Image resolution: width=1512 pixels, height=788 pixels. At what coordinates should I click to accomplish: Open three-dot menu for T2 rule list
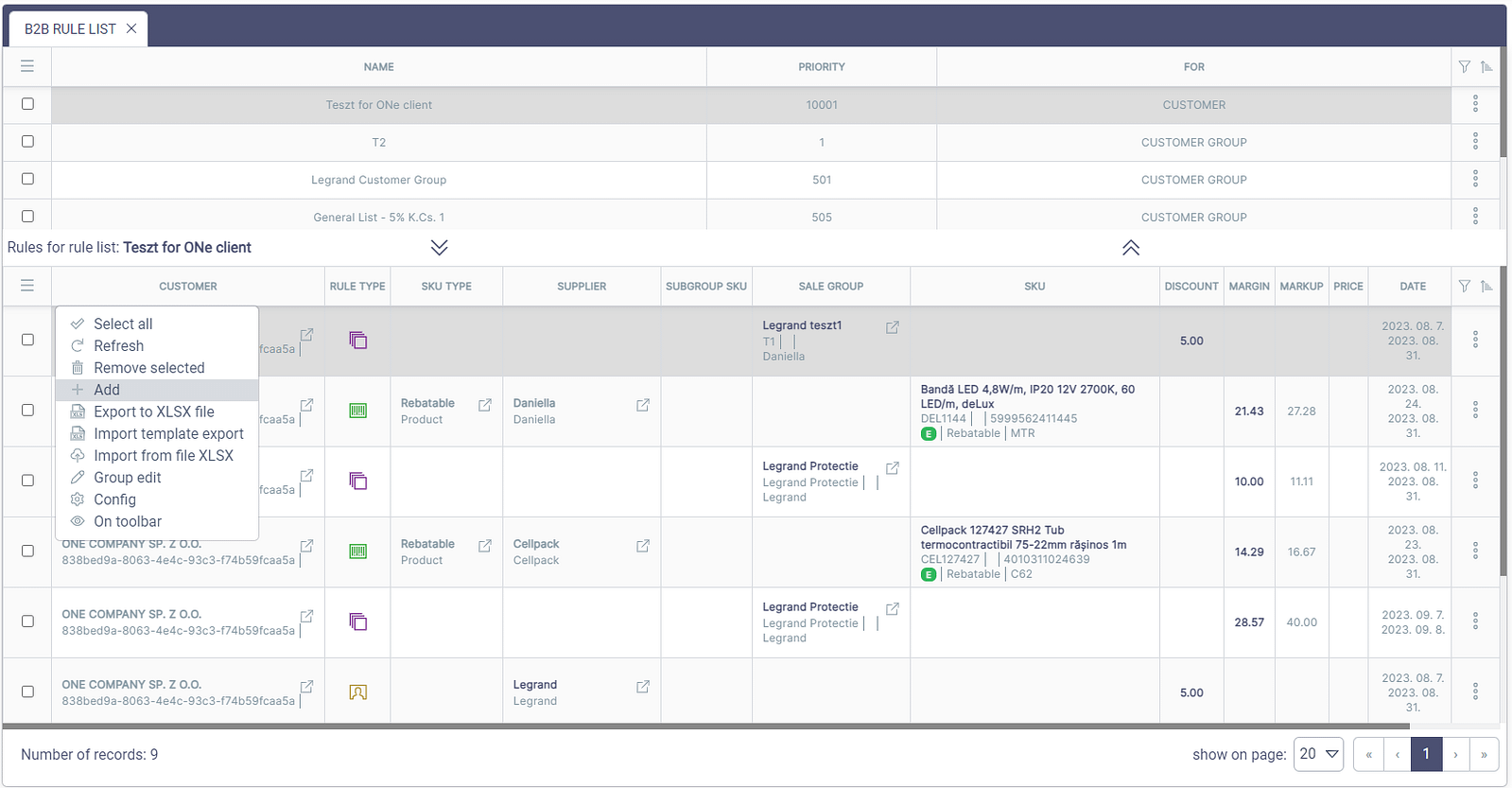(x=1475, y=142)
